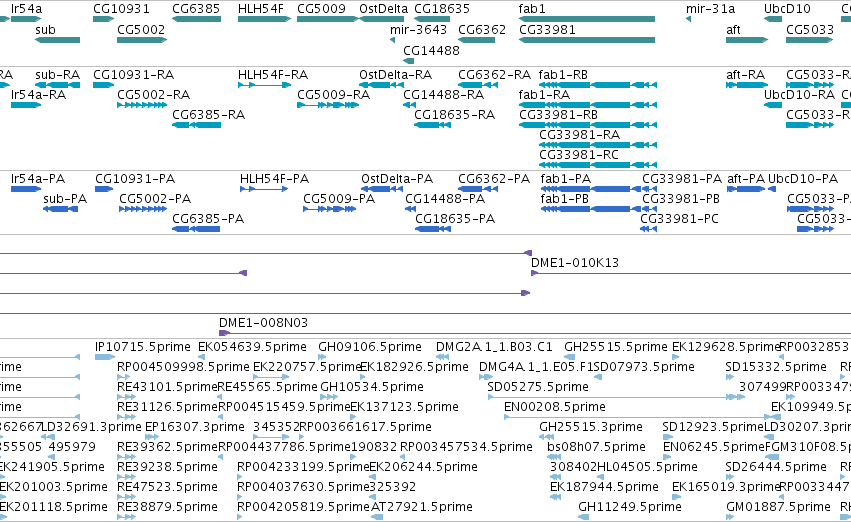Image resolution: width=851 pixels, height=522 pixels.
Task: Click the CG18635-RA transcript label
Action: (455, 115)
